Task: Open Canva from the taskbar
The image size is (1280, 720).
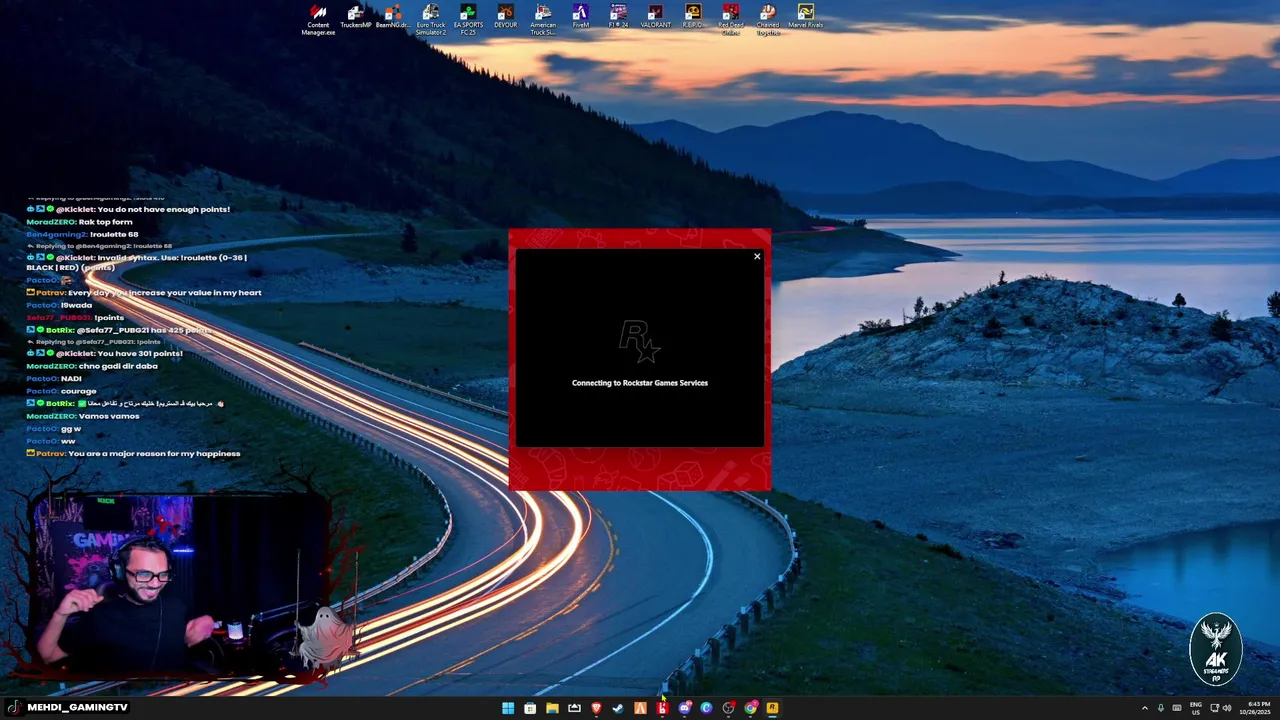Action: tap(706, 708)
